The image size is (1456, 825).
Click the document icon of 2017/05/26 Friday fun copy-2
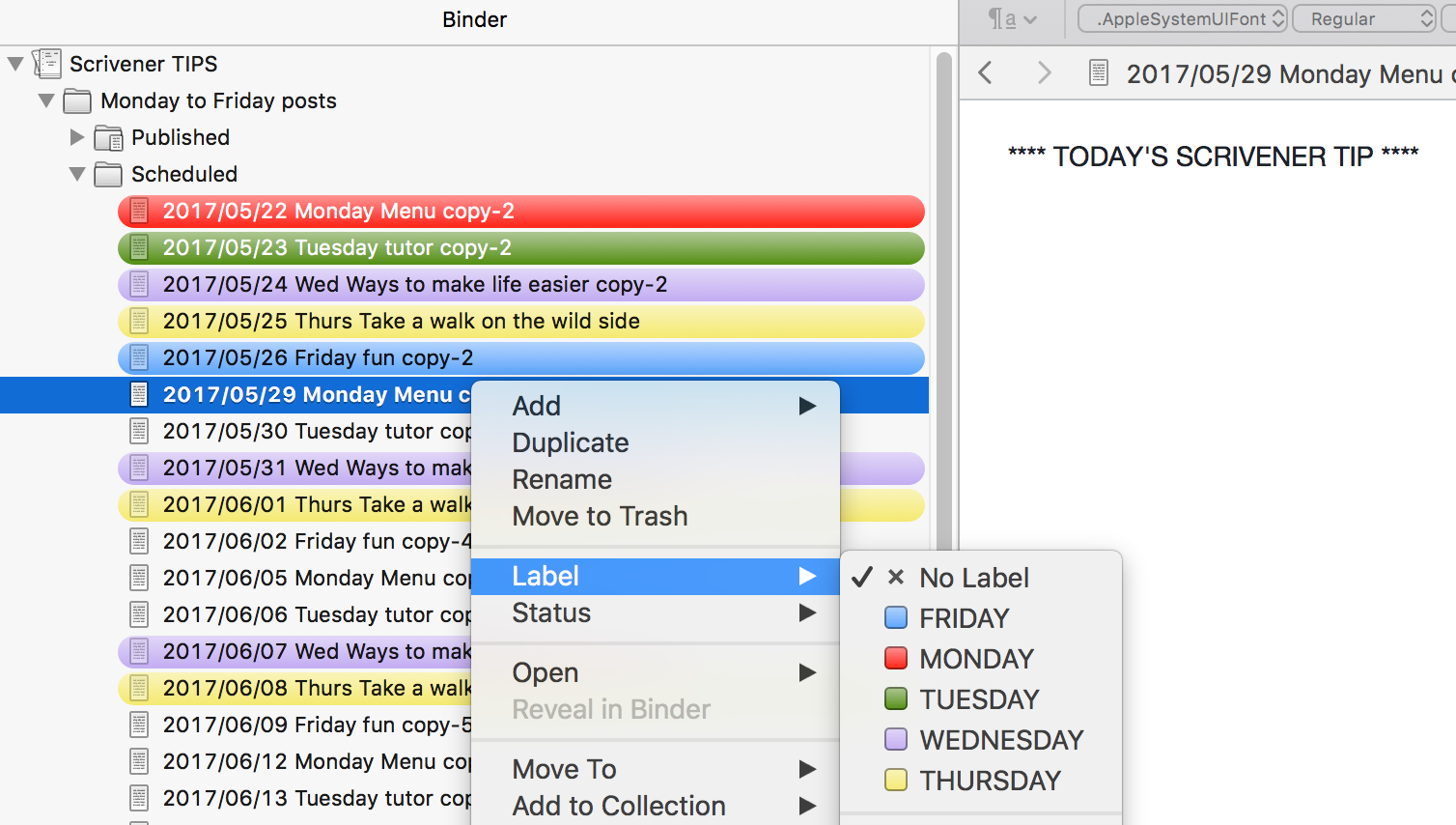[139, 357]
